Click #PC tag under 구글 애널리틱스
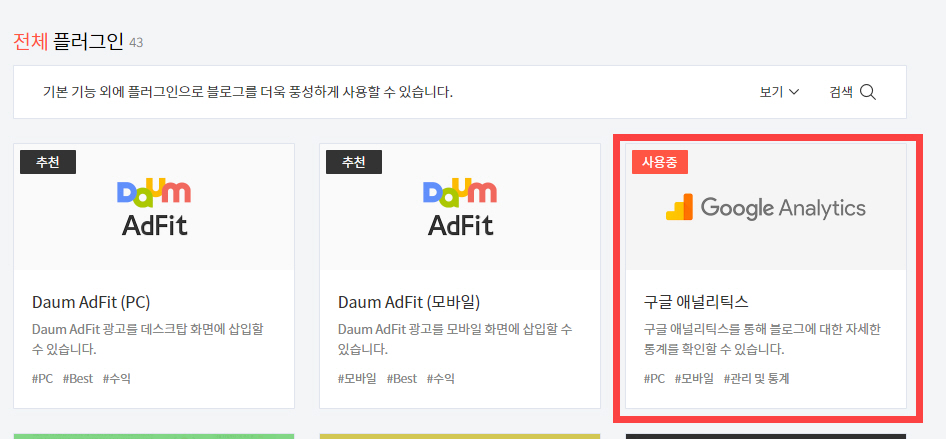946x439 pixels. coord(655,379)
